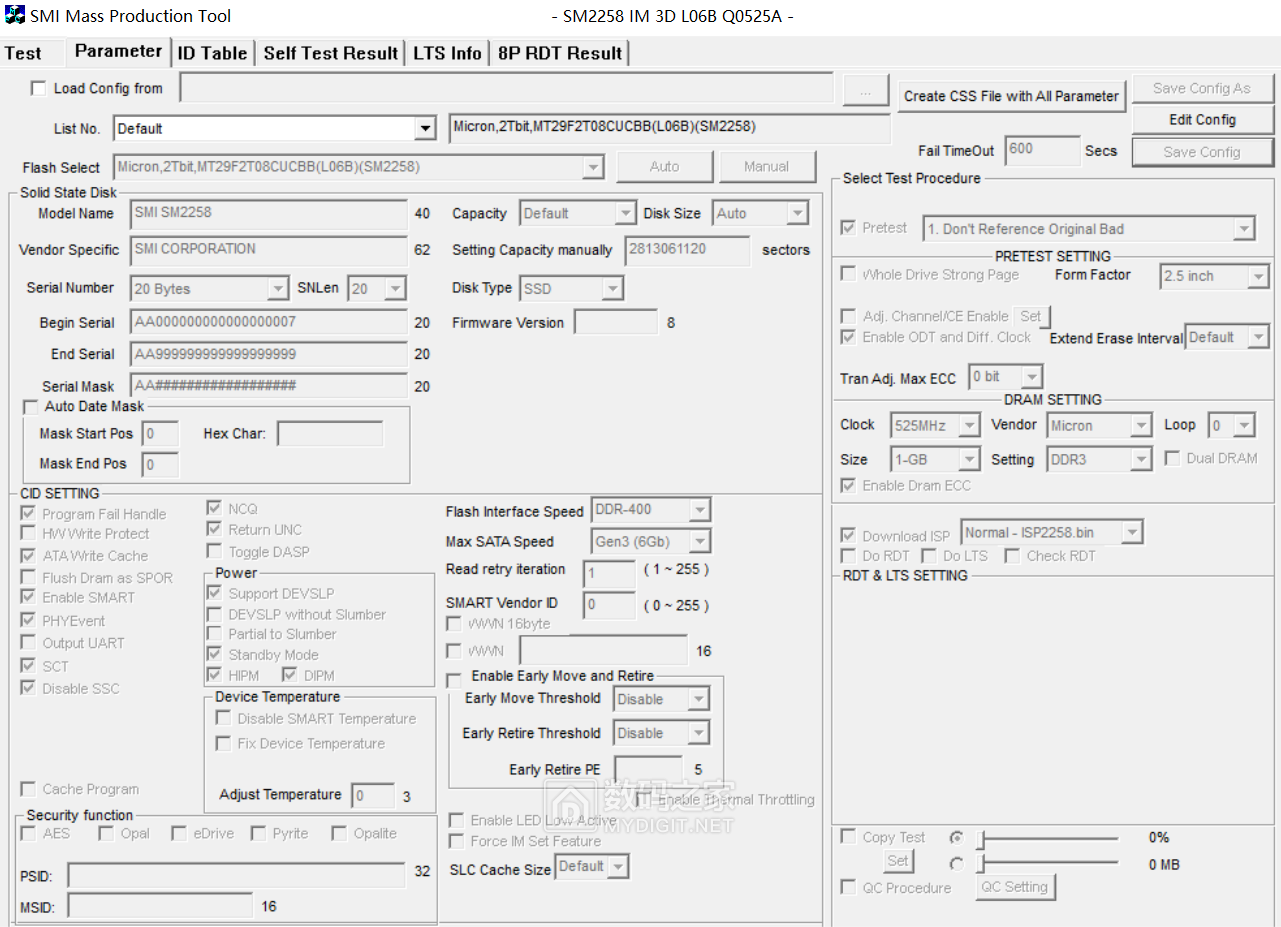
Task: Click the SMI app icon in title bar
Action: pyautogui.click(x=15, y=16)
